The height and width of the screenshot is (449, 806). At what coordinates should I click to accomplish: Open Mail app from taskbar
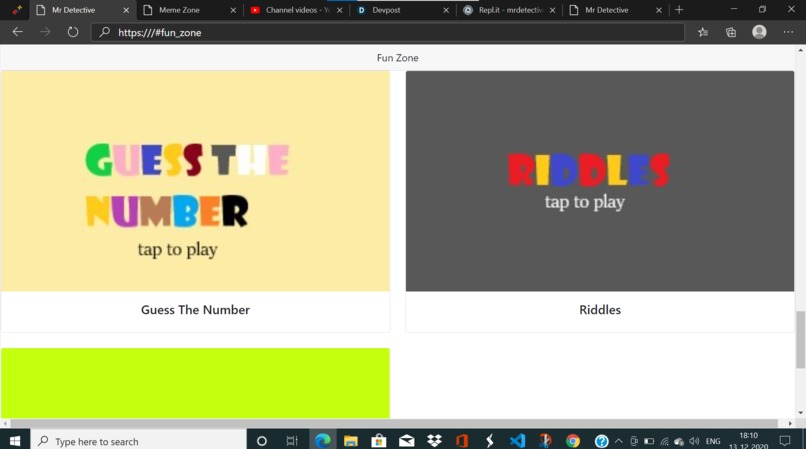[x=407, y=441]
